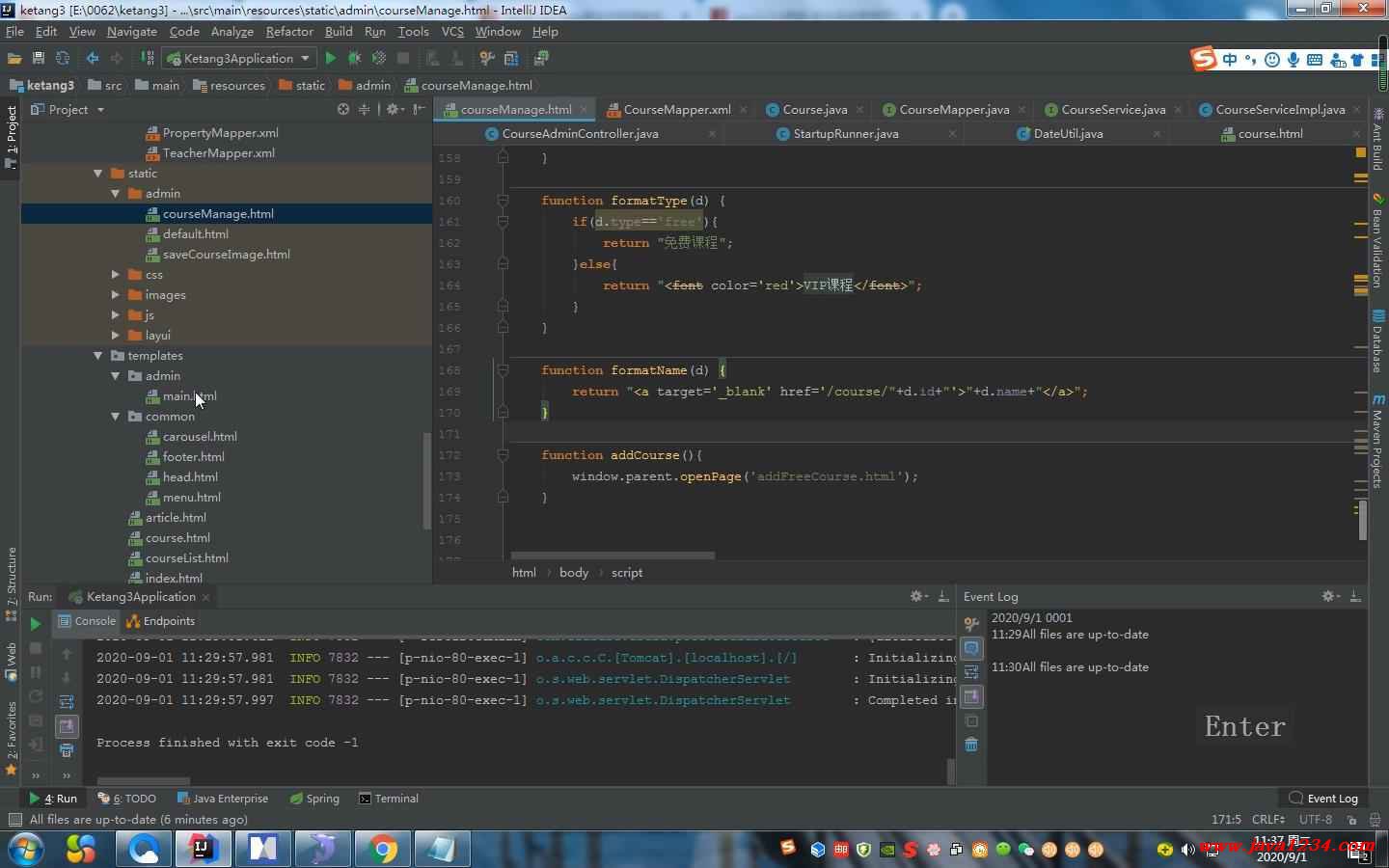The image size is (1389, 868).
Task: Open Project Structure toolbar icon
Action: pyautogui.click(x=511, y=59)
